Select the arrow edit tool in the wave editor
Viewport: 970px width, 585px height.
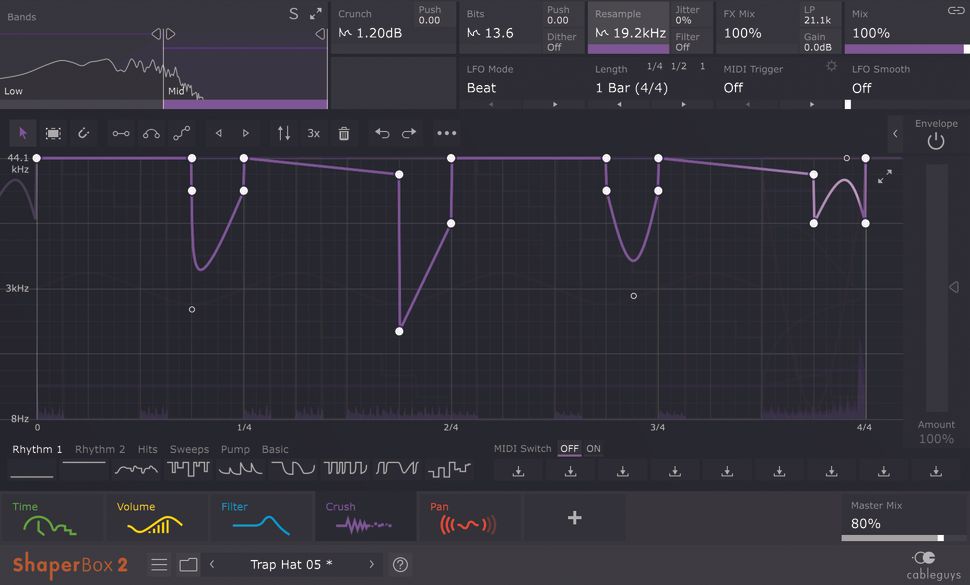[22, 132]
